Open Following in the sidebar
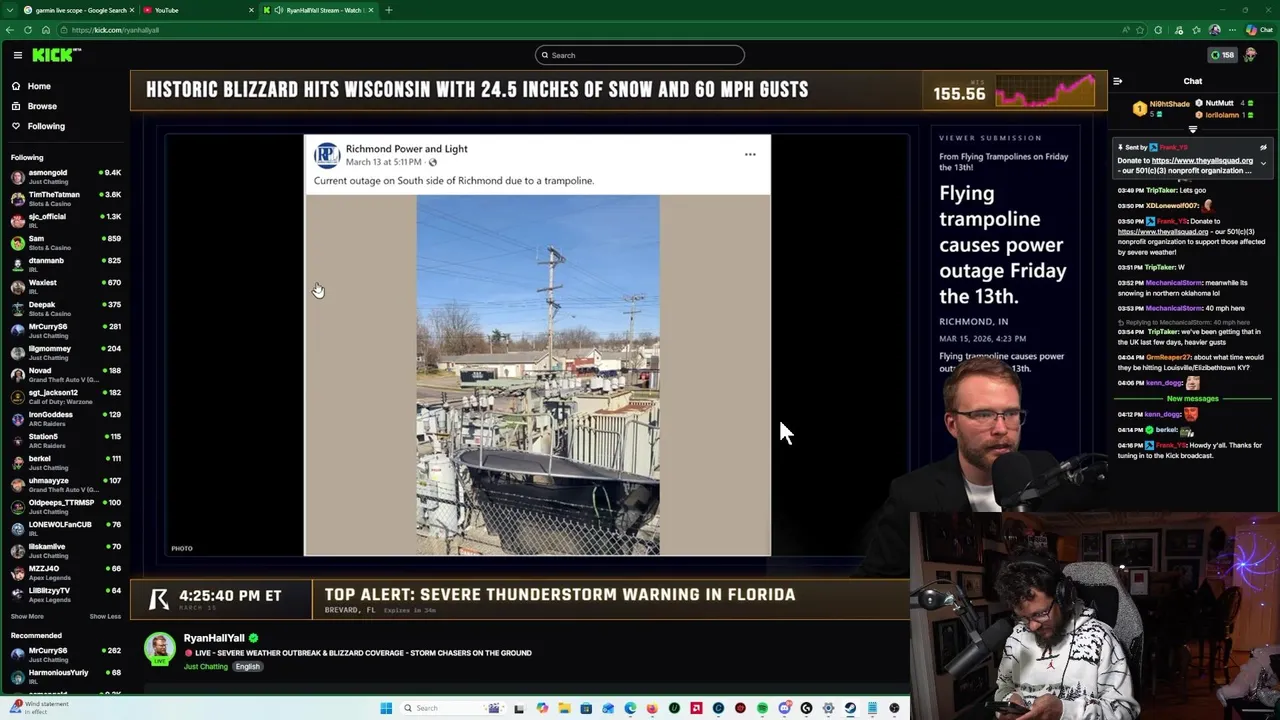 click(x=46, y=126)
